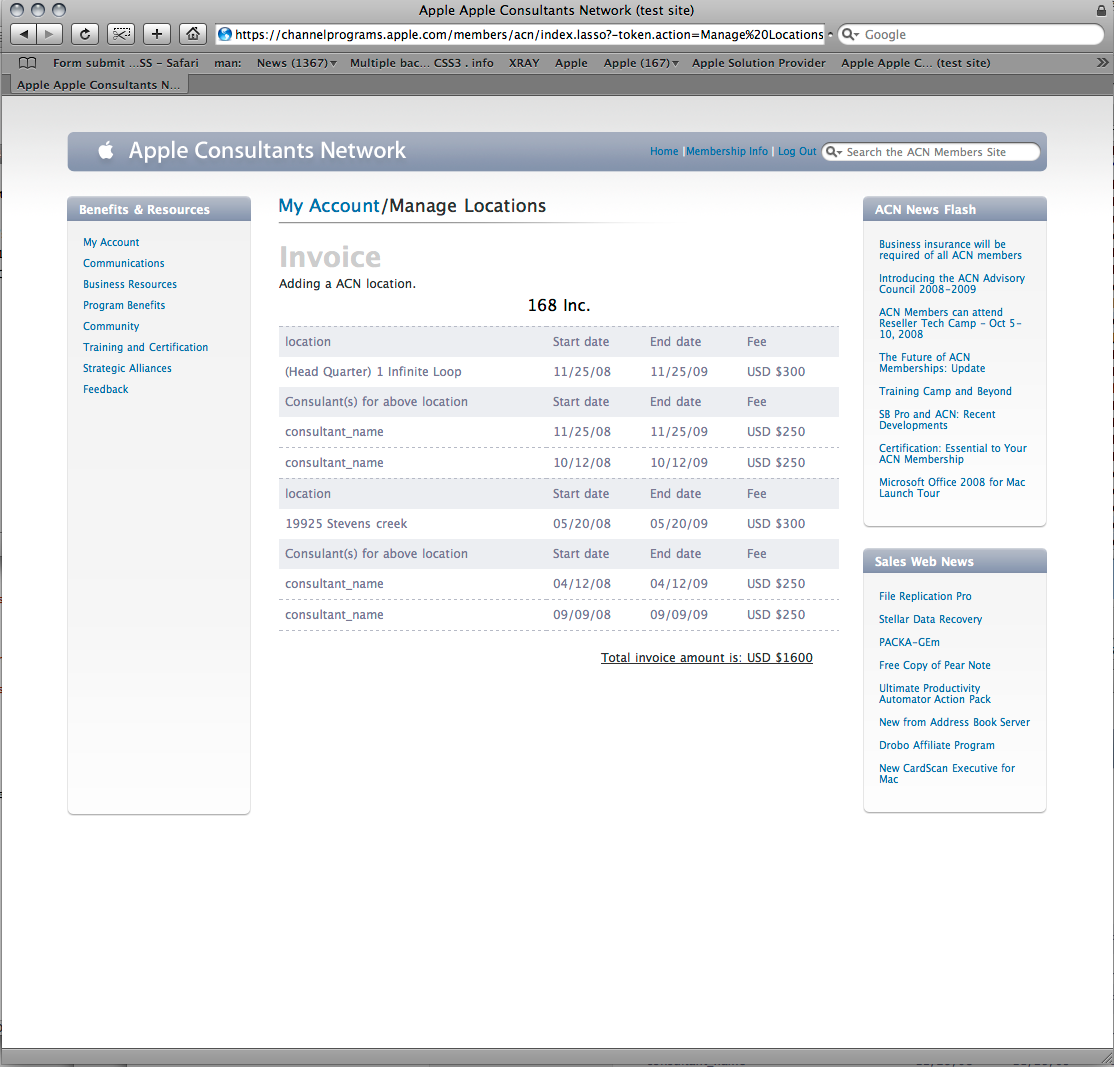Open Certification: Essential to Your ACN Membership
The height and width of the screenshot is (1067, 1114).
pyautogui.click(x=953, y=453)
